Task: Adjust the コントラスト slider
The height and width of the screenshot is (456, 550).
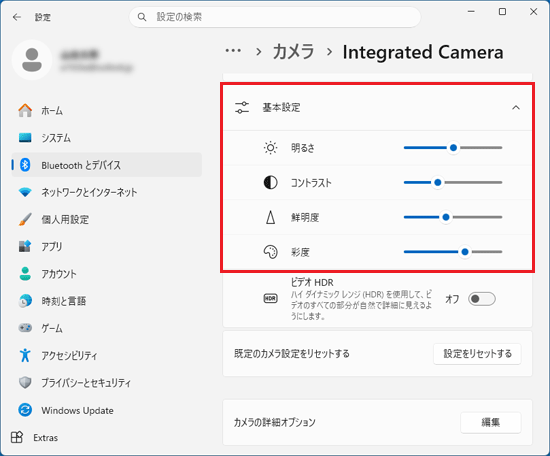Action: 453,182
